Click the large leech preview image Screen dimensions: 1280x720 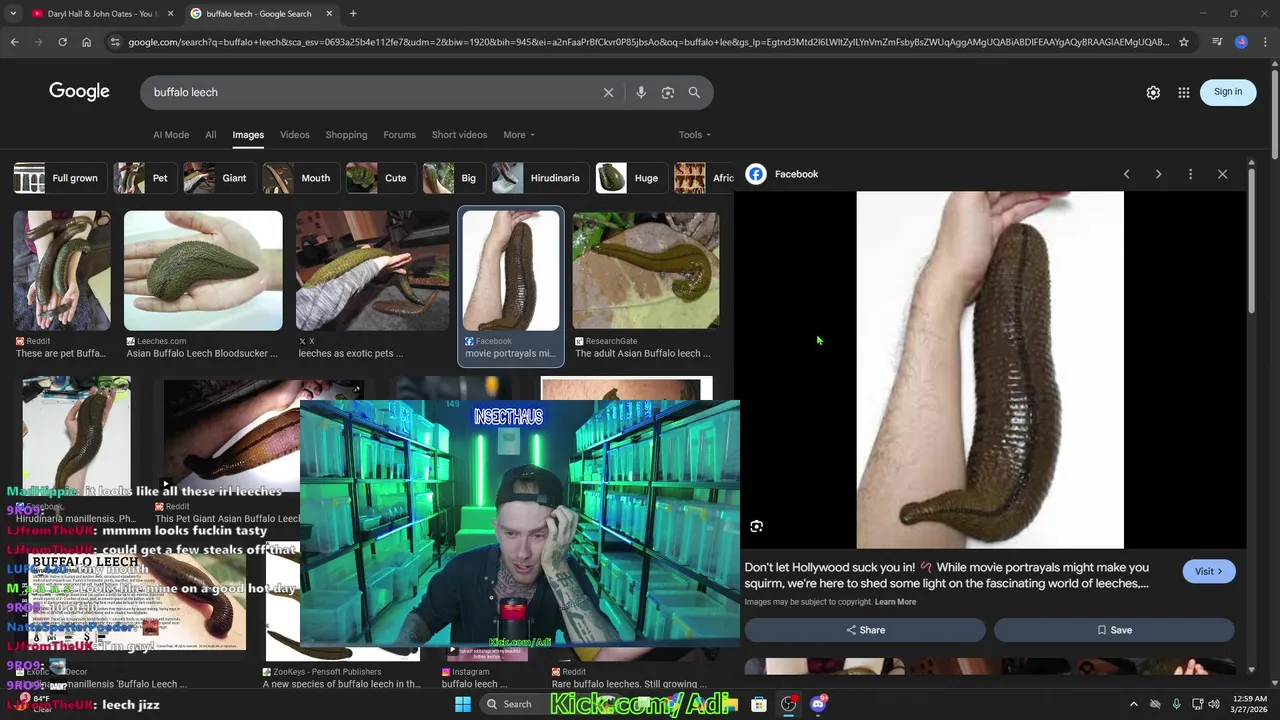990,370
